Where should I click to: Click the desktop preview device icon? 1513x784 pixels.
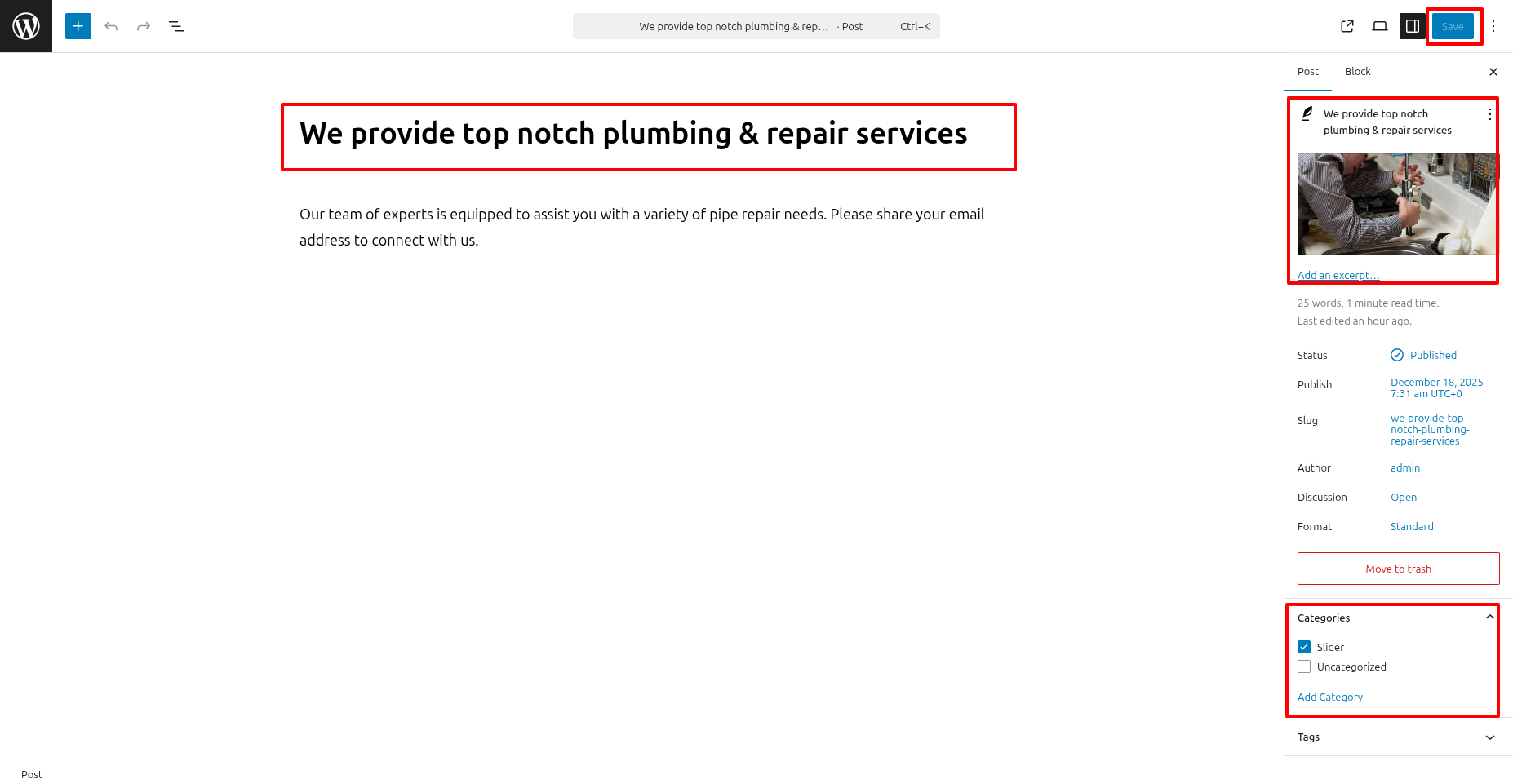point(1380,26)
